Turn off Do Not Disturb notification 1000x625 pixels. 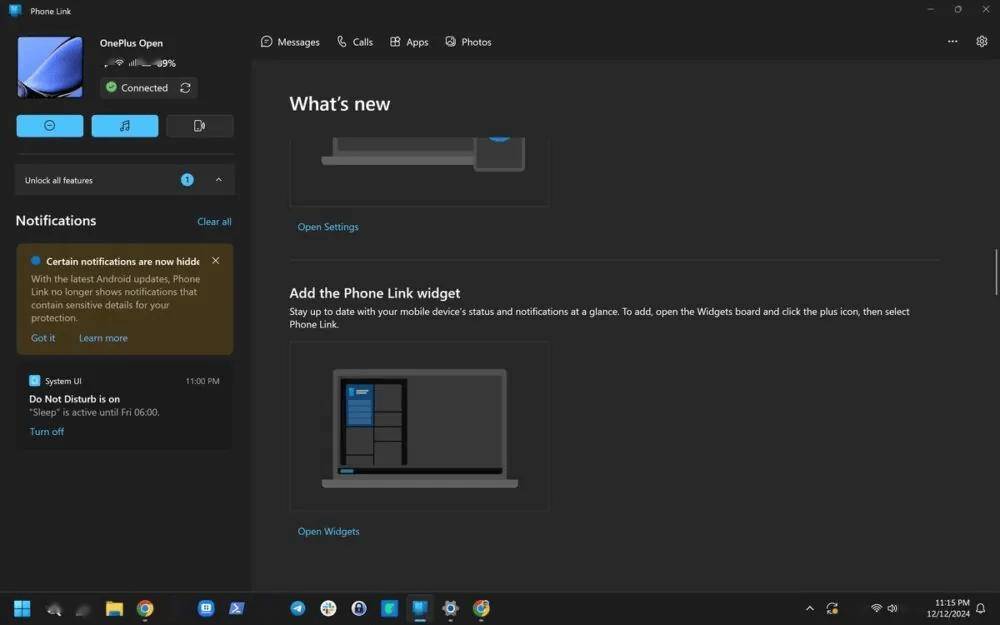click(47, 432)
